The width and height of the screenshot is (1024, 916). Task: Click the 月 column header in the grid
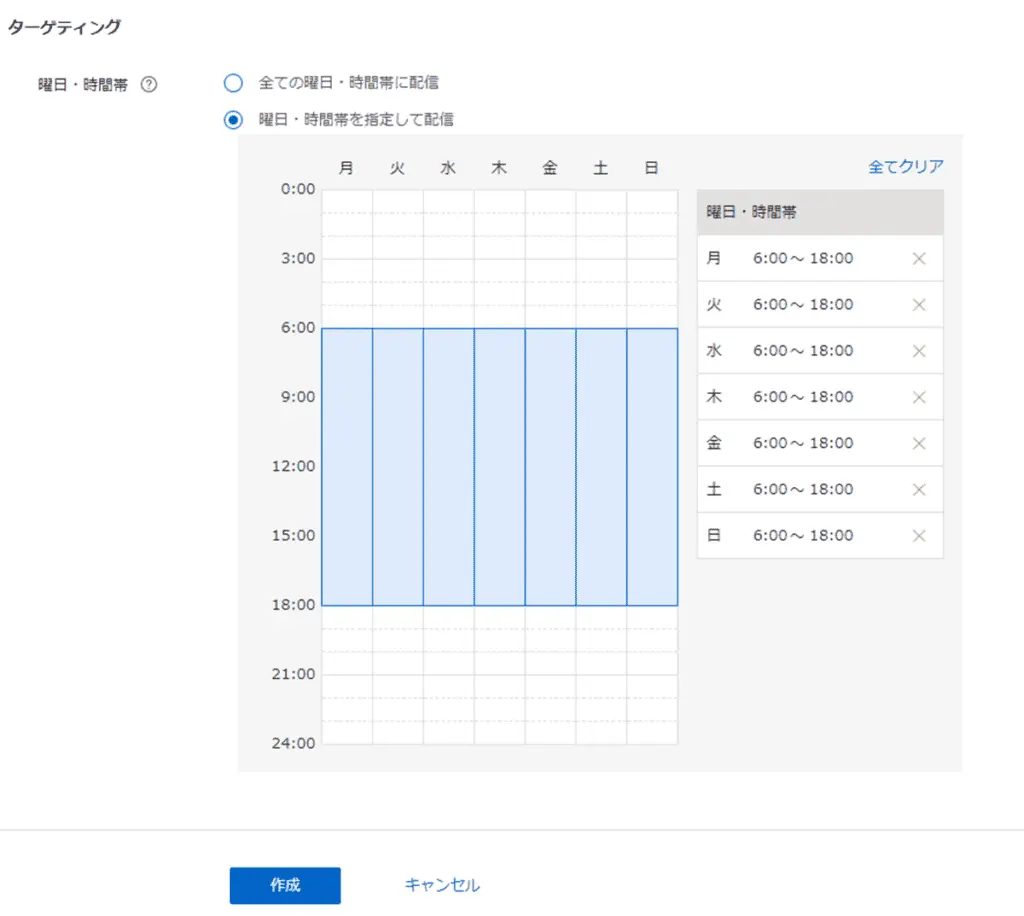pos(347,167)
